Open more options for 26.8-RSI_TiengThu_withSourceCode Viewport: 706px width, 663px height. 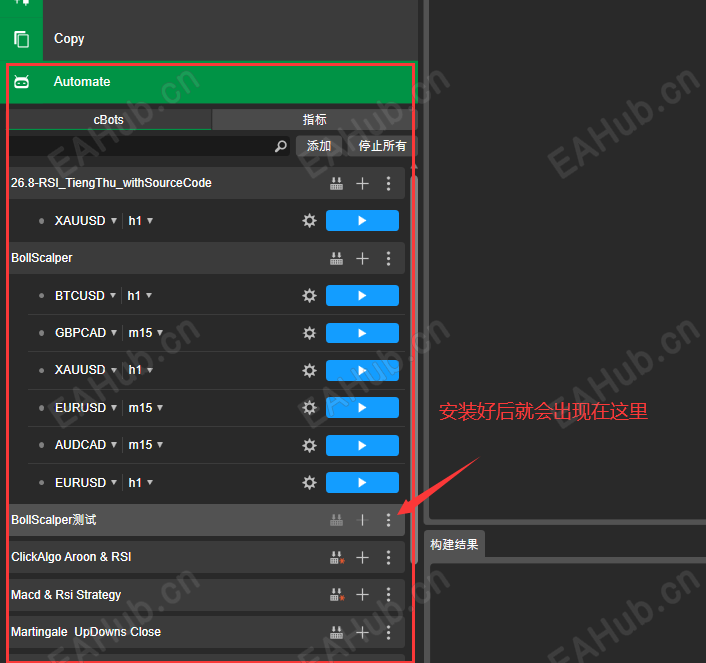389,183
